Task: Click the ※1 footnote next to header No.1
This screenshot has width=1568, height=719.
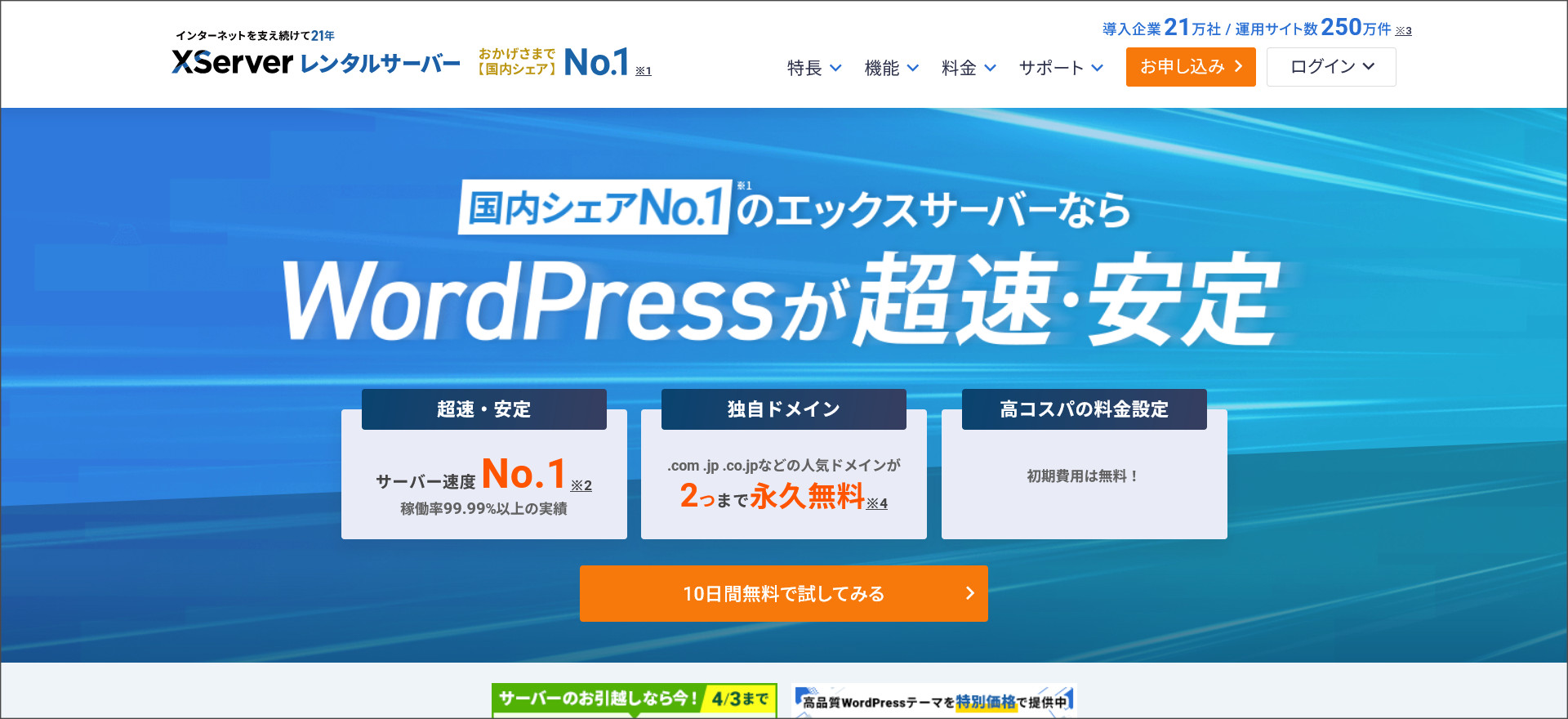Action: coord(644,71)
